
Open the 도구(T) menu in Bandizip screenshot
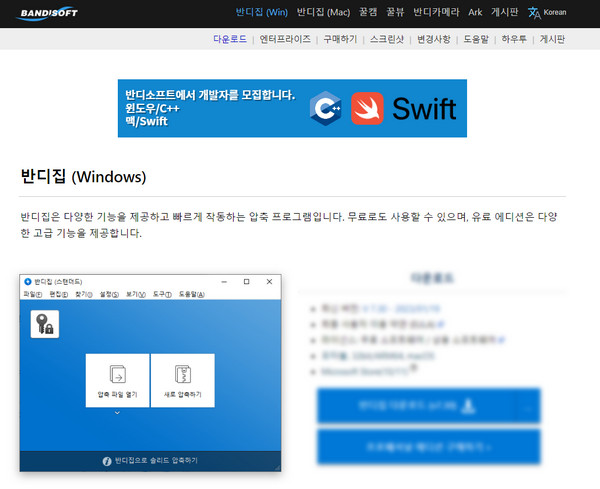(162, 294)
